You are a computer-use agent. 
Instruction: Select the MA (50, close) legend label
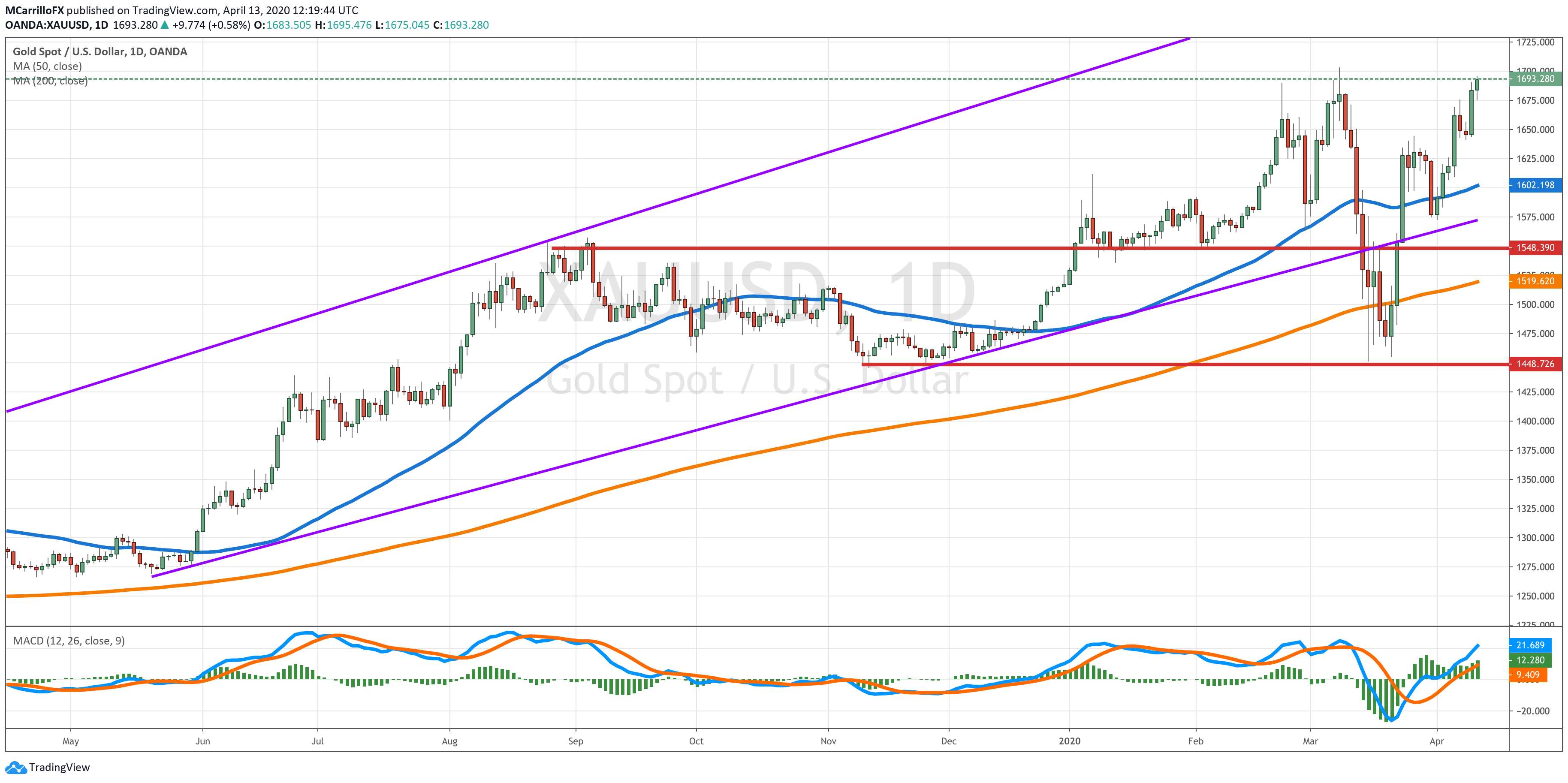47,66
